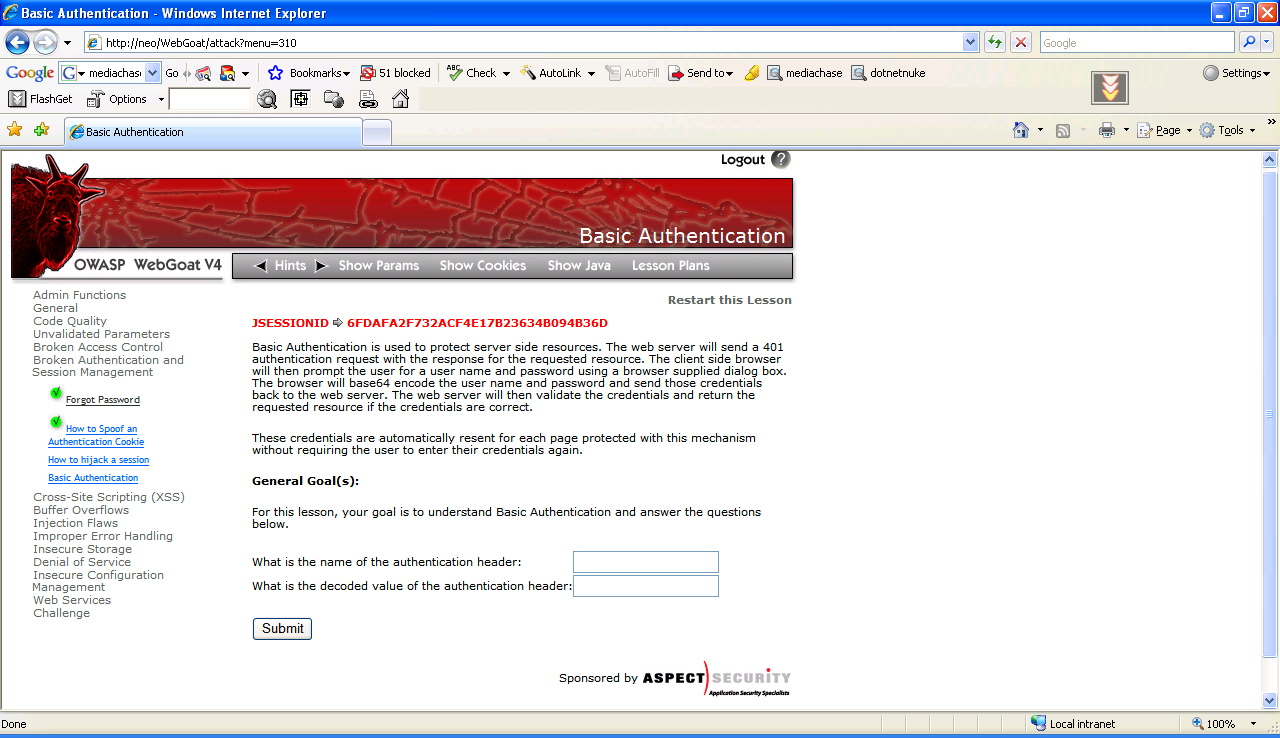Open the Favorites Center star icon
Image resolution: width=1280 pixels, height=738 pixels.
[x=14, y=130]
